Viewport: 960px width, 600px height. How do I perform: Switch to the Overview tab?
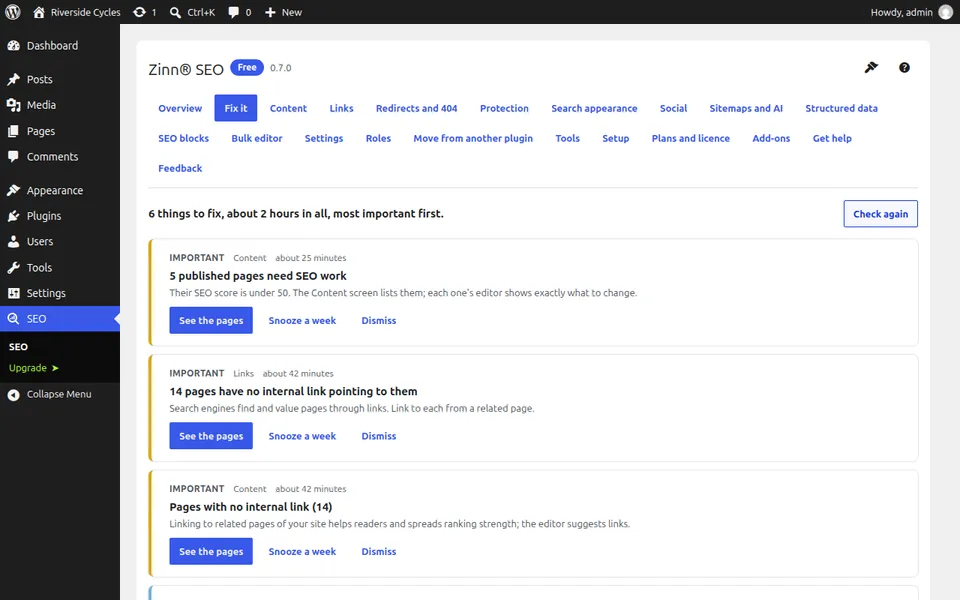click(x=180, y=108)
